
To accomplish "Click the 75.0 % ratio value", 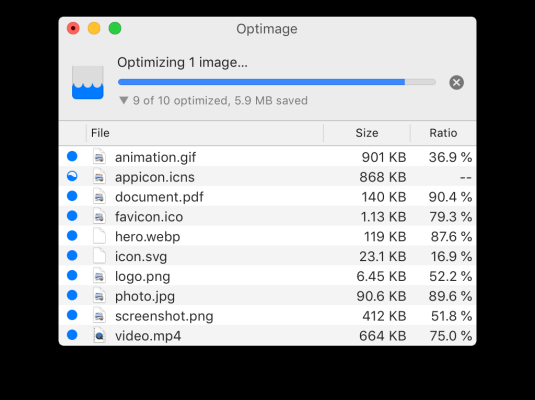I will (451, 336).
